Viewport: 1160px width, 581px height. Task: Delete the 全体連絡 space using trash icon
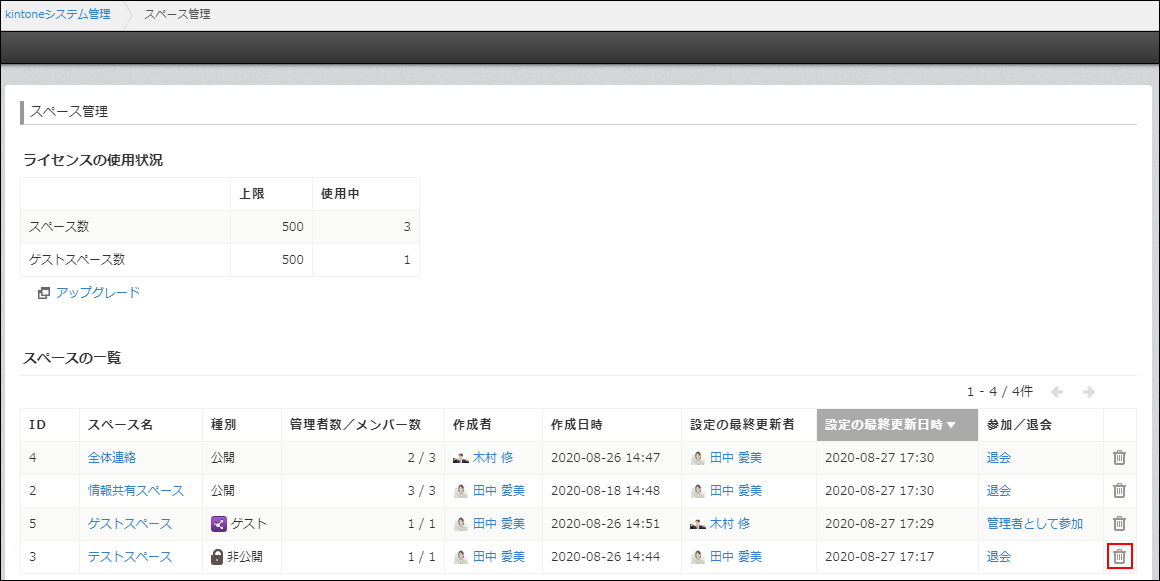pyautogui.click(x=1119, y=457)
